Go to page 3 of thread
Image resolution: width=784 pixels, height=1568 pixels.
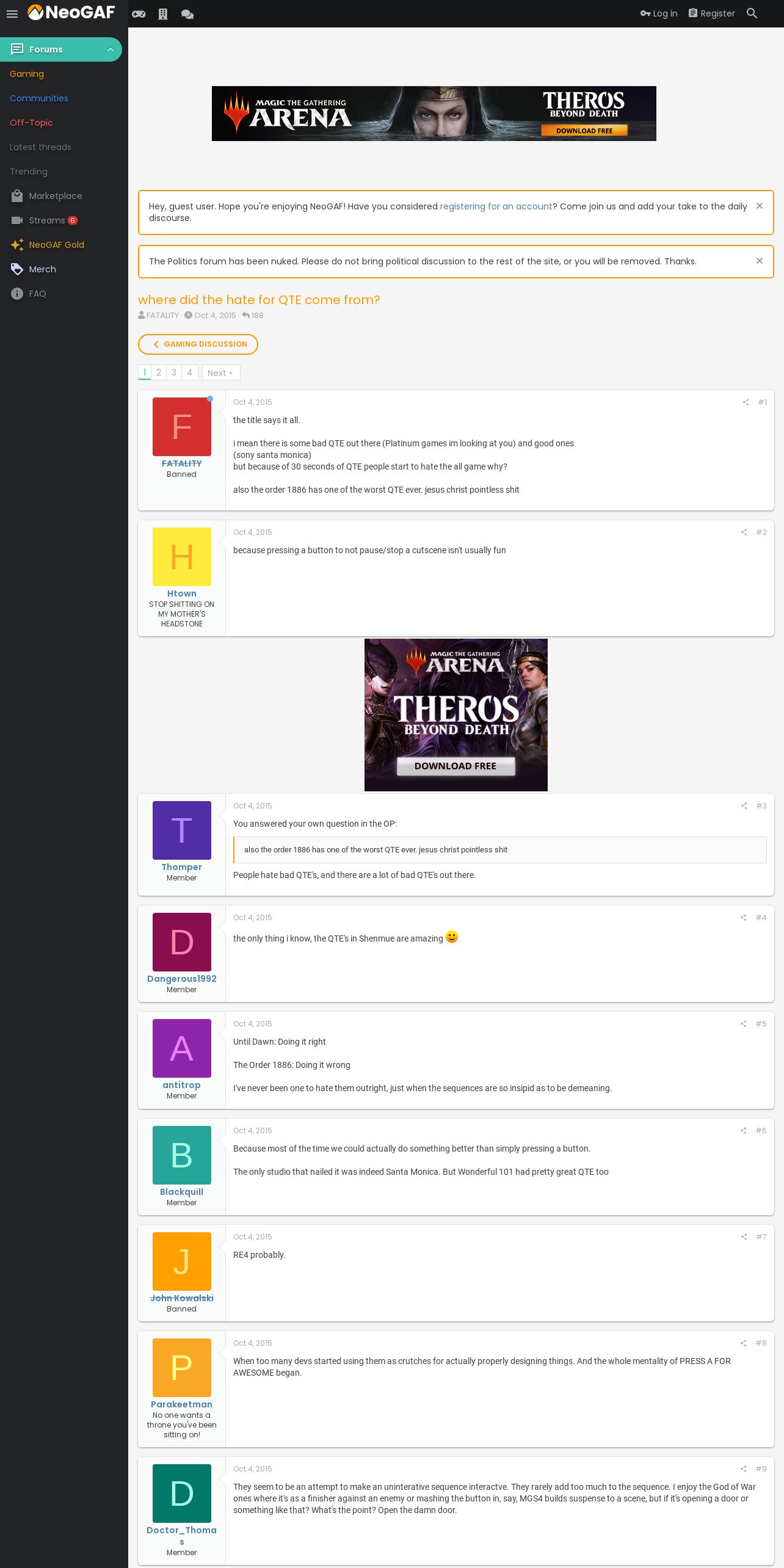[x=174, y=372]
